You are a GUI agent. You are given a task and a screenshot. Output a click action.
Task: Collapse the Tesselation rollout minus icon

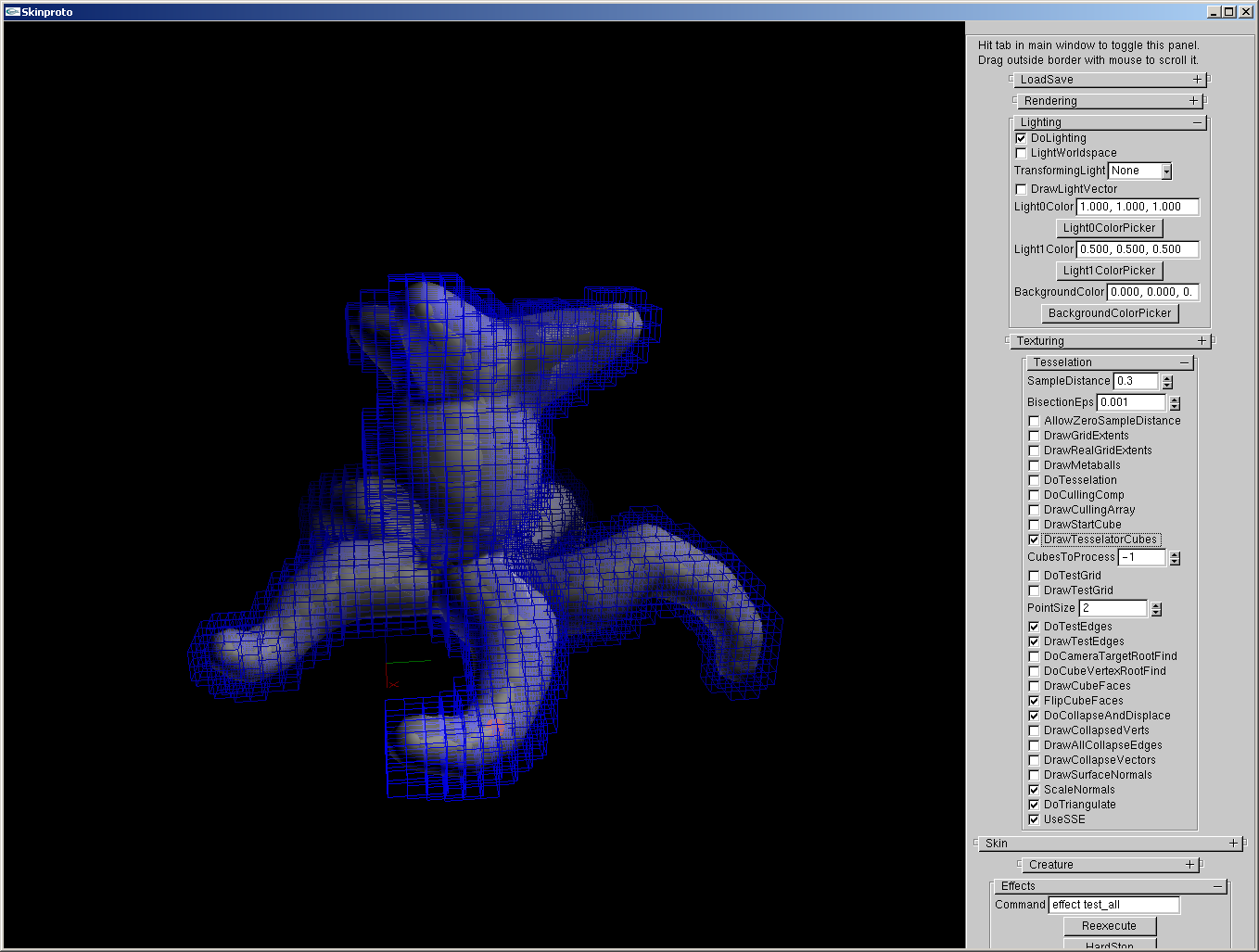point(1184,362)
